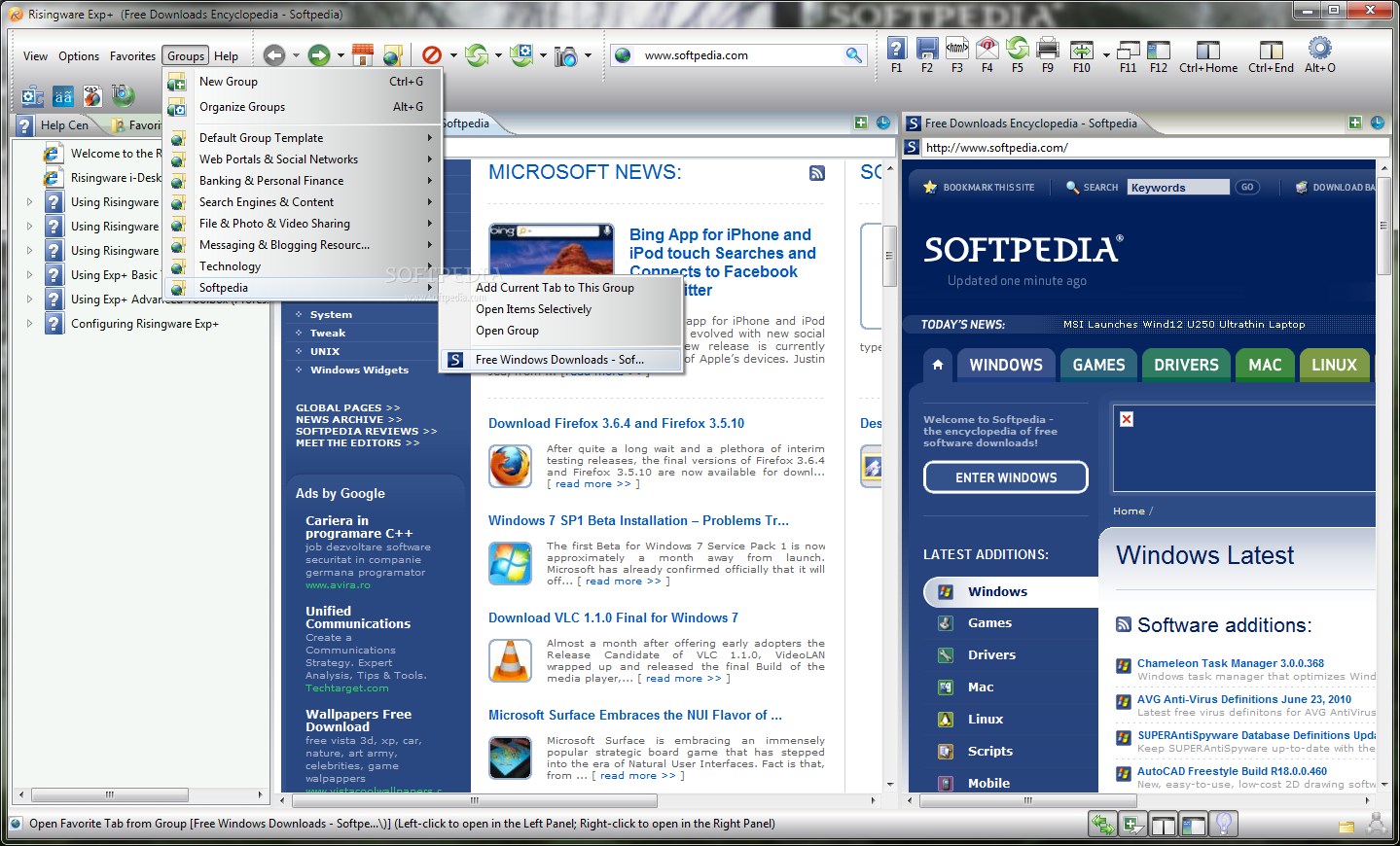The width and height of the screenshot is (1400, 846).
Task: Click the magnifier search icon in address box
Action: 854,55
